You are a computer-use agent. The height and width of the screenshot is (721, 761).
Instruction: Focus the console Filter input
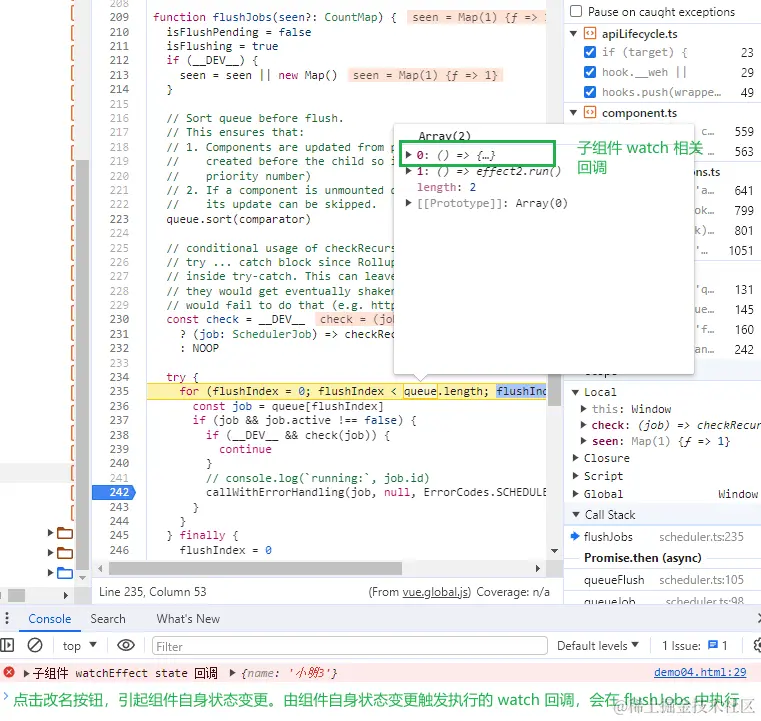pyautogui.click(x=349, y=646)
